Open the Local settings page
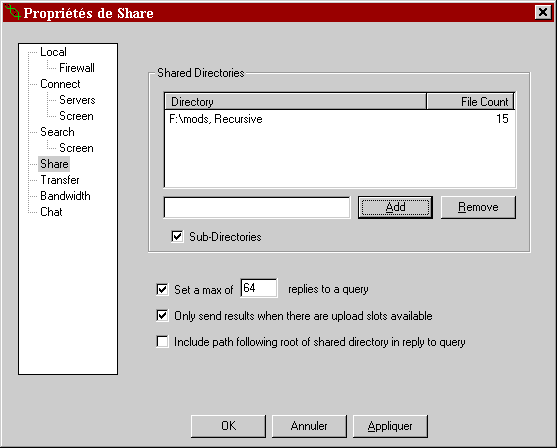 coord(53,52)
